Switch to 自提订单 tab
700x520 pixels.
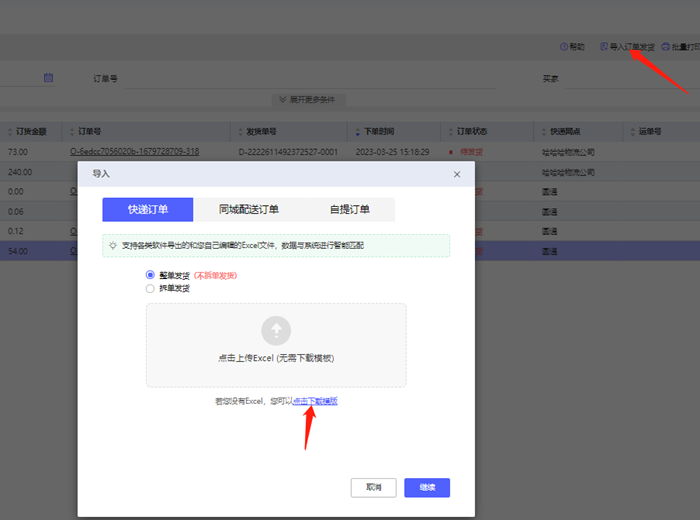point(350,209)
